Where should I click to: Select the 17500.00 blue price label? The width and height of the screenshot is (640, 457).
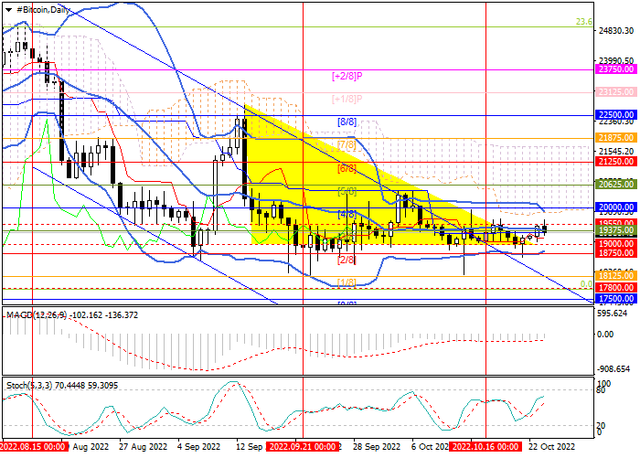pos(616,299)
